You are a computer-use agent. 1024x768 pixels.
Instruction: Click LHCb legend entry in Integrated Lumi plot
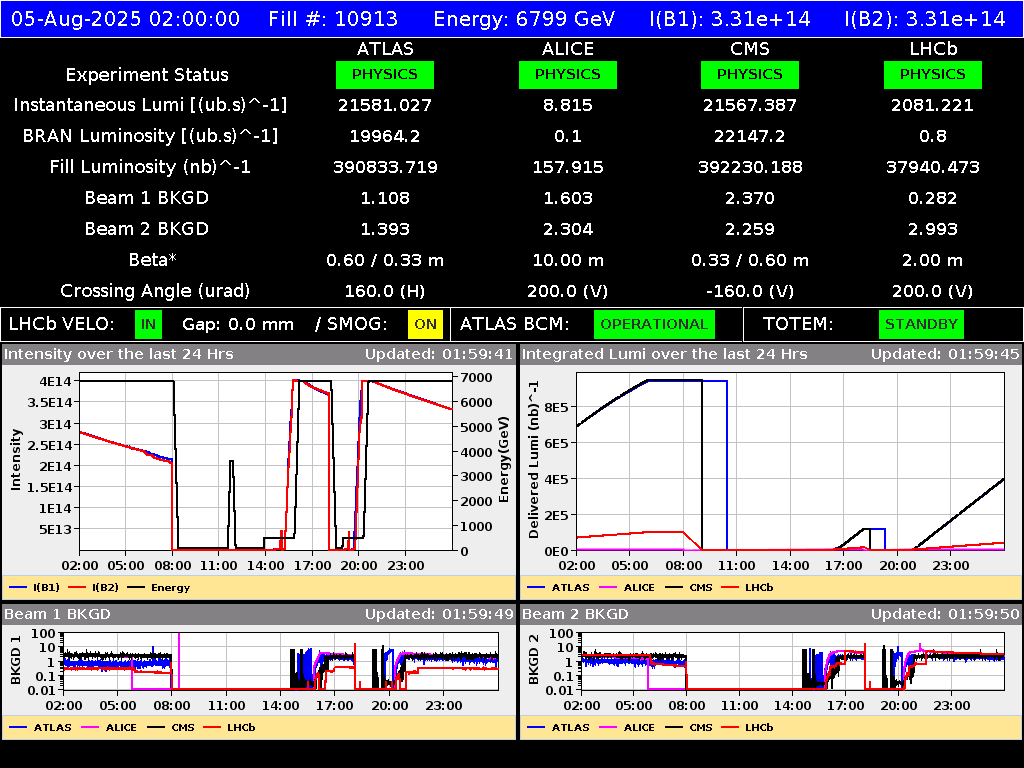tap(747, 587)
